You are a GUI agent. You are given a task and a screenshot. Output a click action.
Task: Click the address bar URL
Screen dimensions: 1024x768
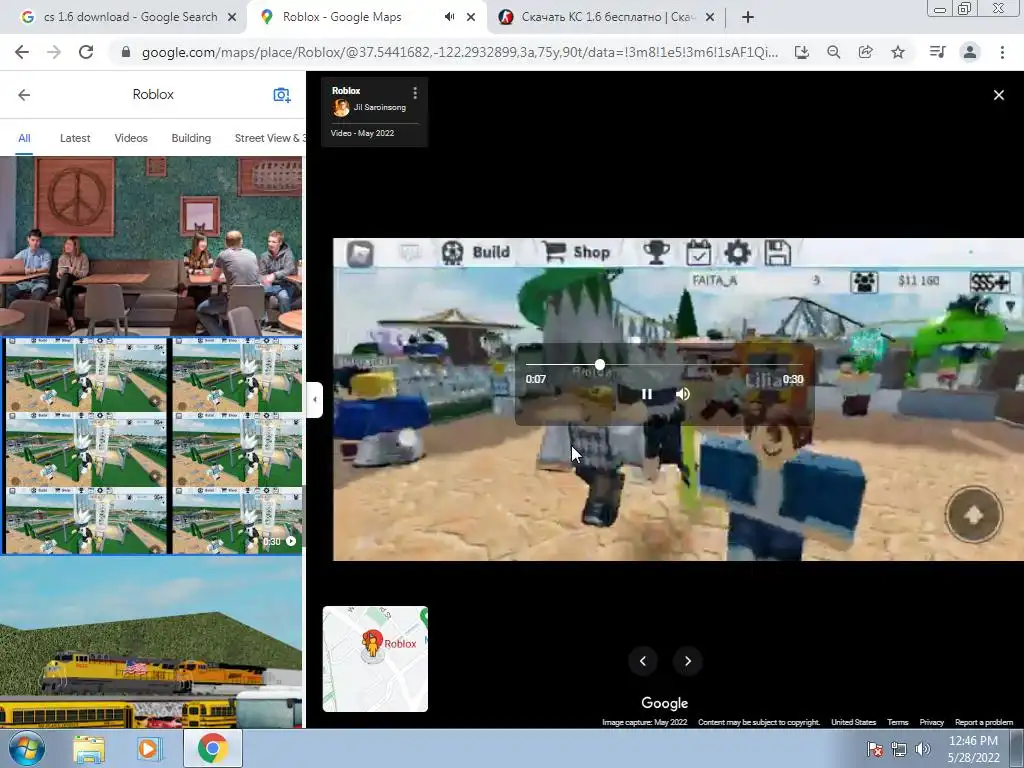click(459, 52)
